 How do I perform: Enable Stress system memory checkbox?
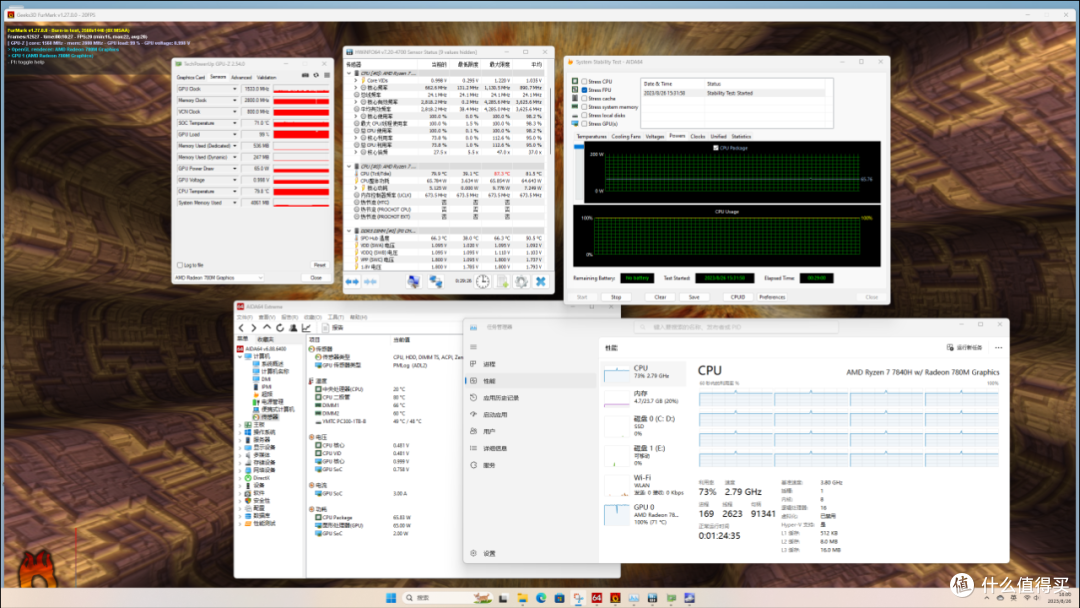[x=584, y=107]
